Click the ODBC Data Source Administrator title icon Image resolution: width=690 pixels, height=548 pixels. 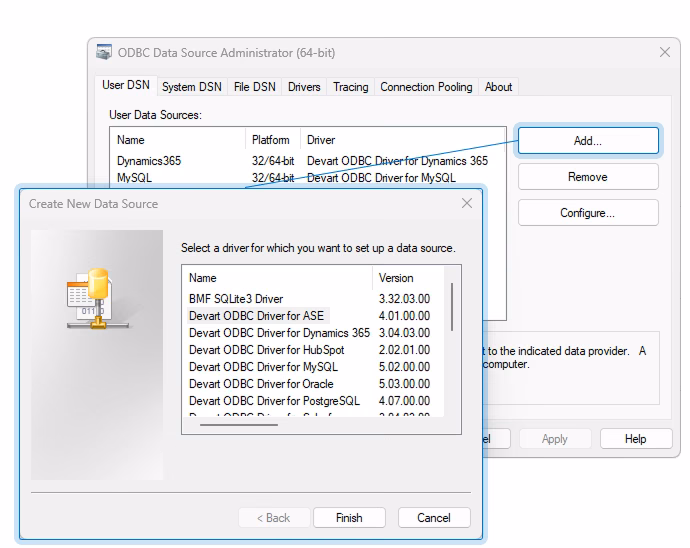click(104, 52)
